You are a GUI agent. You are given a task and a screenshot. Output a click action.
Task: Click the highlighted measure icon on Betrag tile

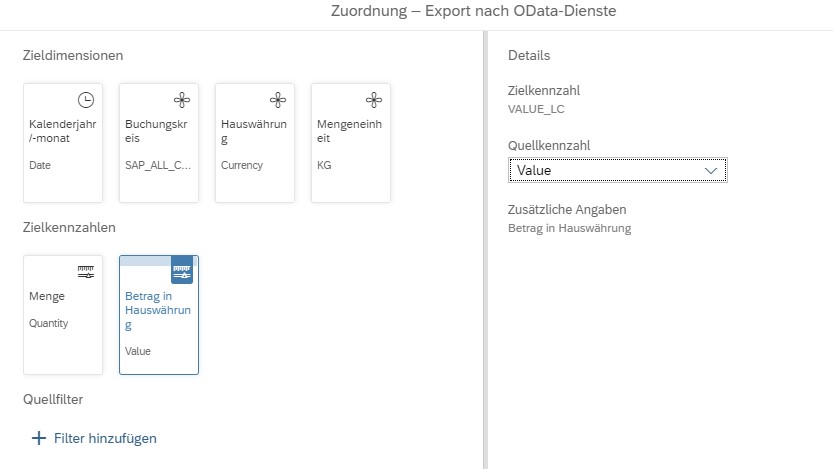(x=182, y=270)
